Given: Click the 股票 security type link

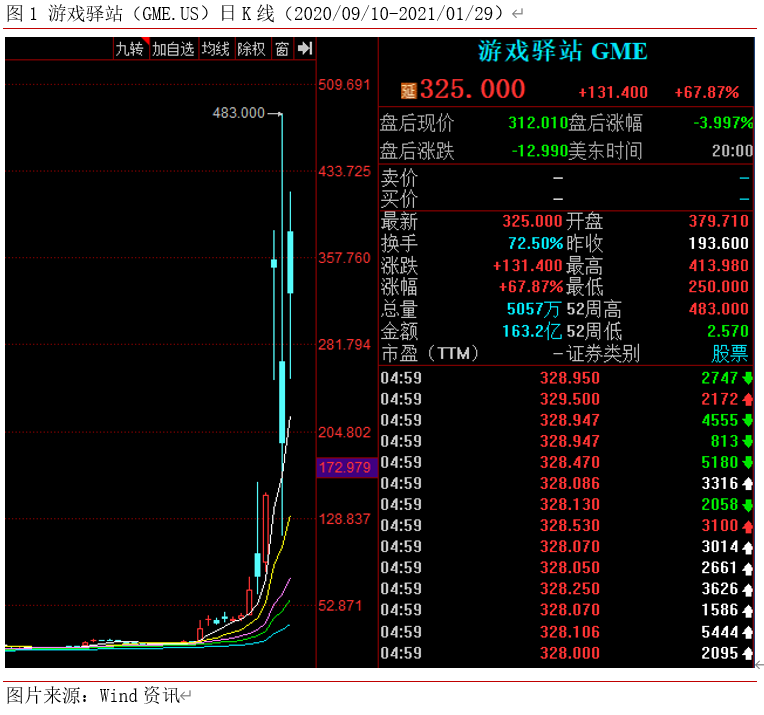Looking at the screenshot, I should click(x=730, y=353).
